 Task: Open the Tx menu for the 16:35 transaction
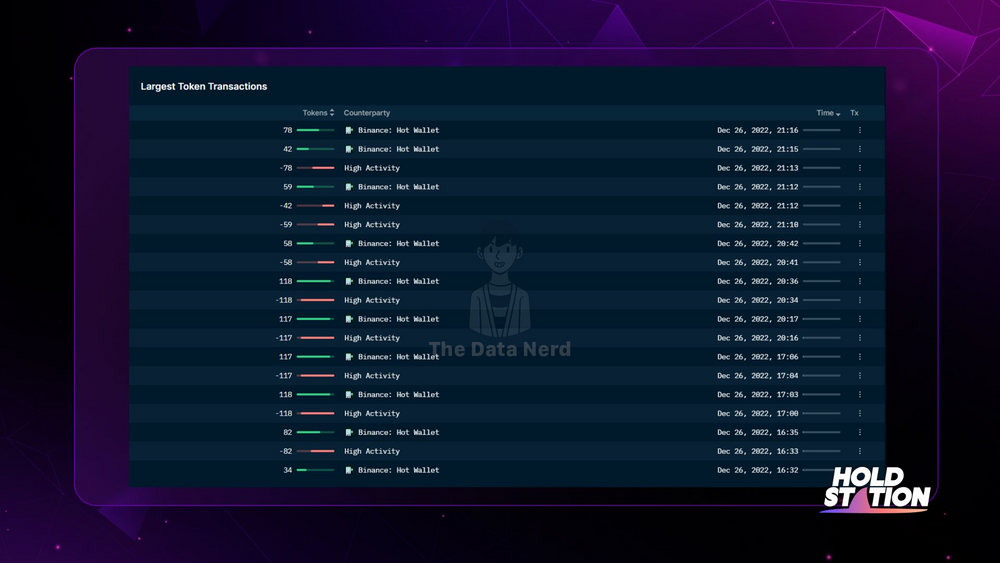pyautogui.click(x=860, y=432)
